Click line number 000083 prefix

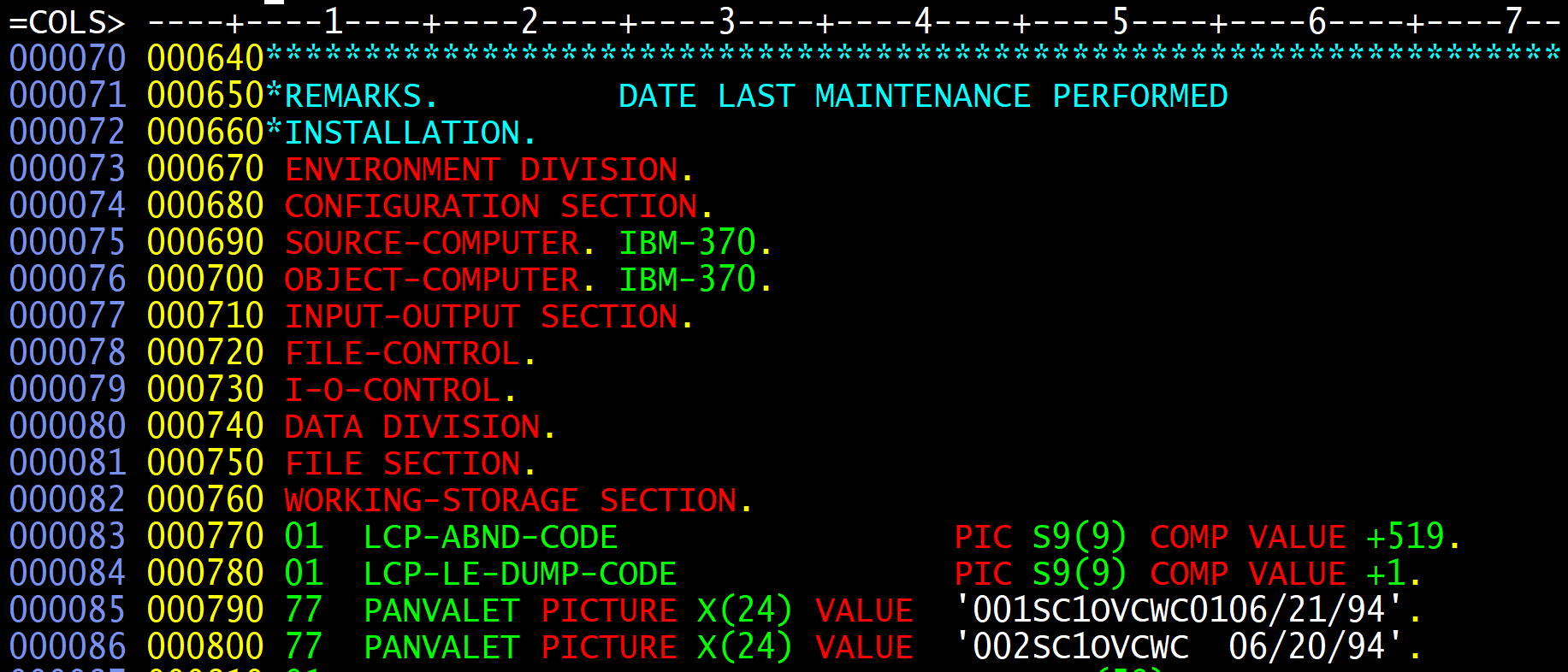point(68,537)
